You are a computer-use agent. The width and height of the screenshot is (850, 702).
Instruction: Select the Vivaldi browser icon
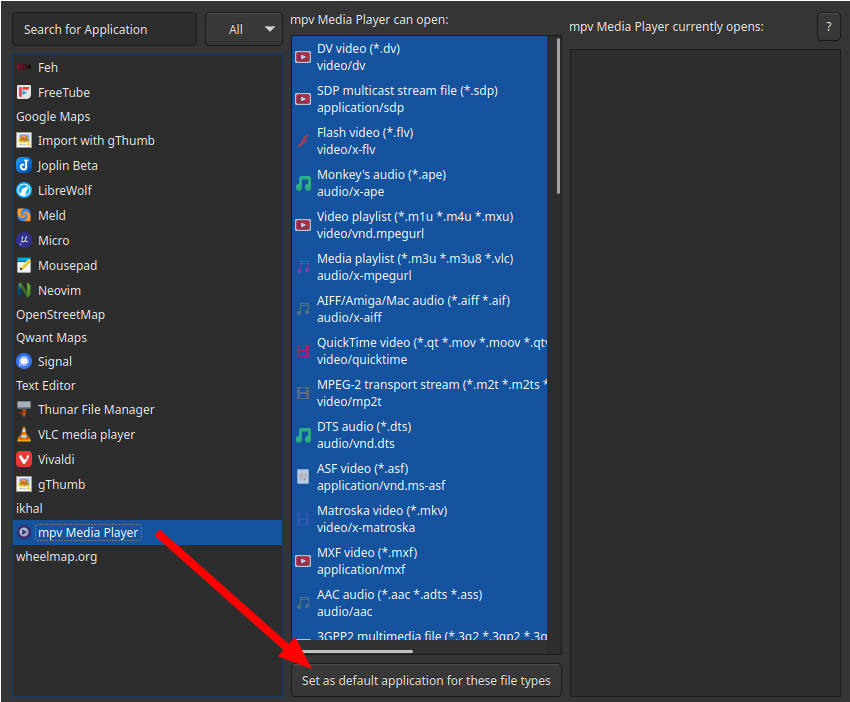coord(22,459)
